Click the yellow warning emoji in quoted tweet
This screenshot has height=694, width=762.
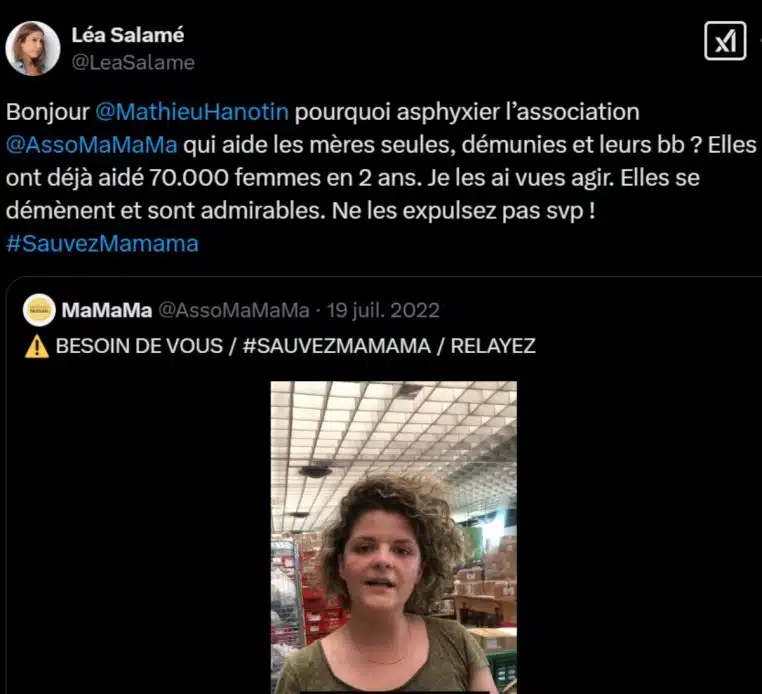pos(36,347)
